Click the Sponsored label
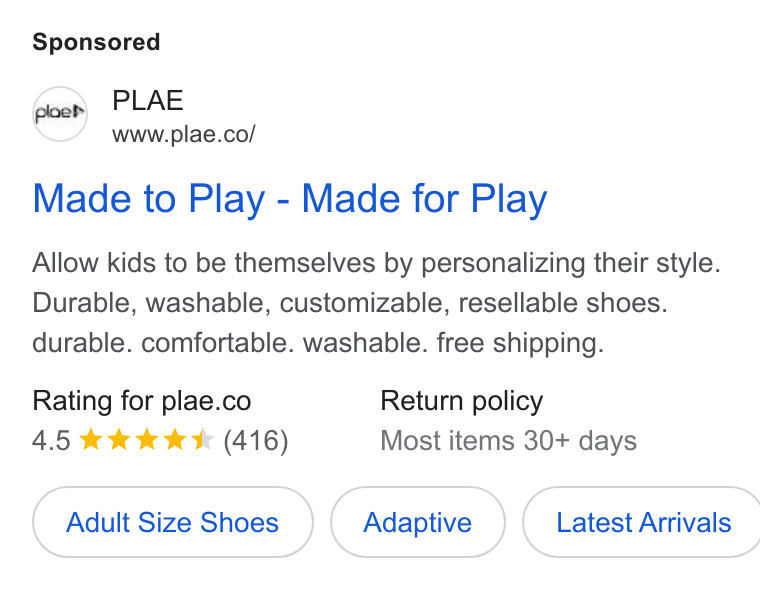The width and height of the screenshot is (760, 590). tap(96, 42)
